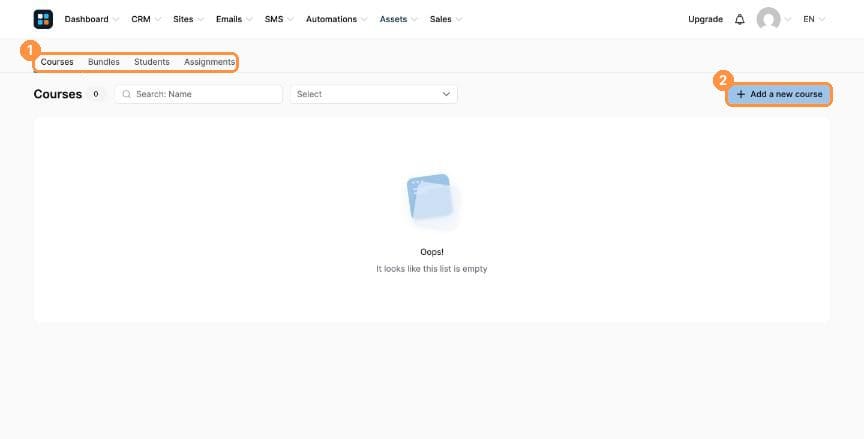This screenshot has width=864, height=439.
Task: Switch to the Courses tab
Action: click(57, 62)
